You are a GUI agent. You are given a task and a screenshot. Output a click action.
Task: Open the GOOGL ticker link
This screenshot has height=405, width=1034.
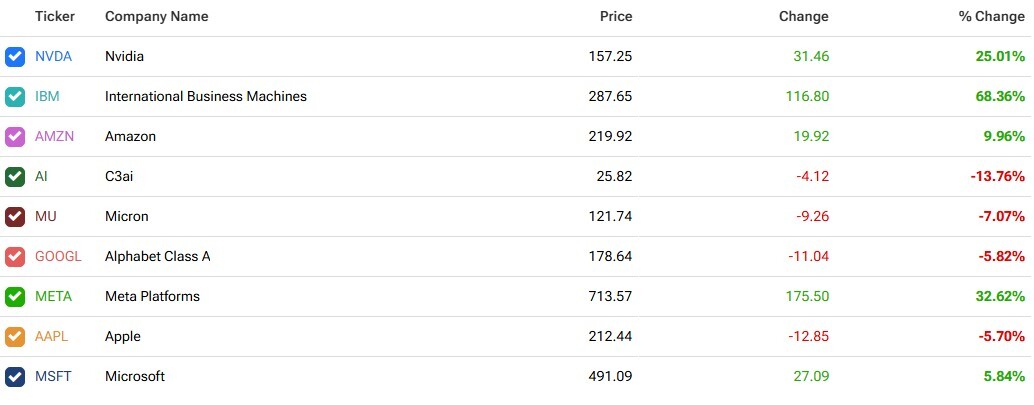(58, 257)
